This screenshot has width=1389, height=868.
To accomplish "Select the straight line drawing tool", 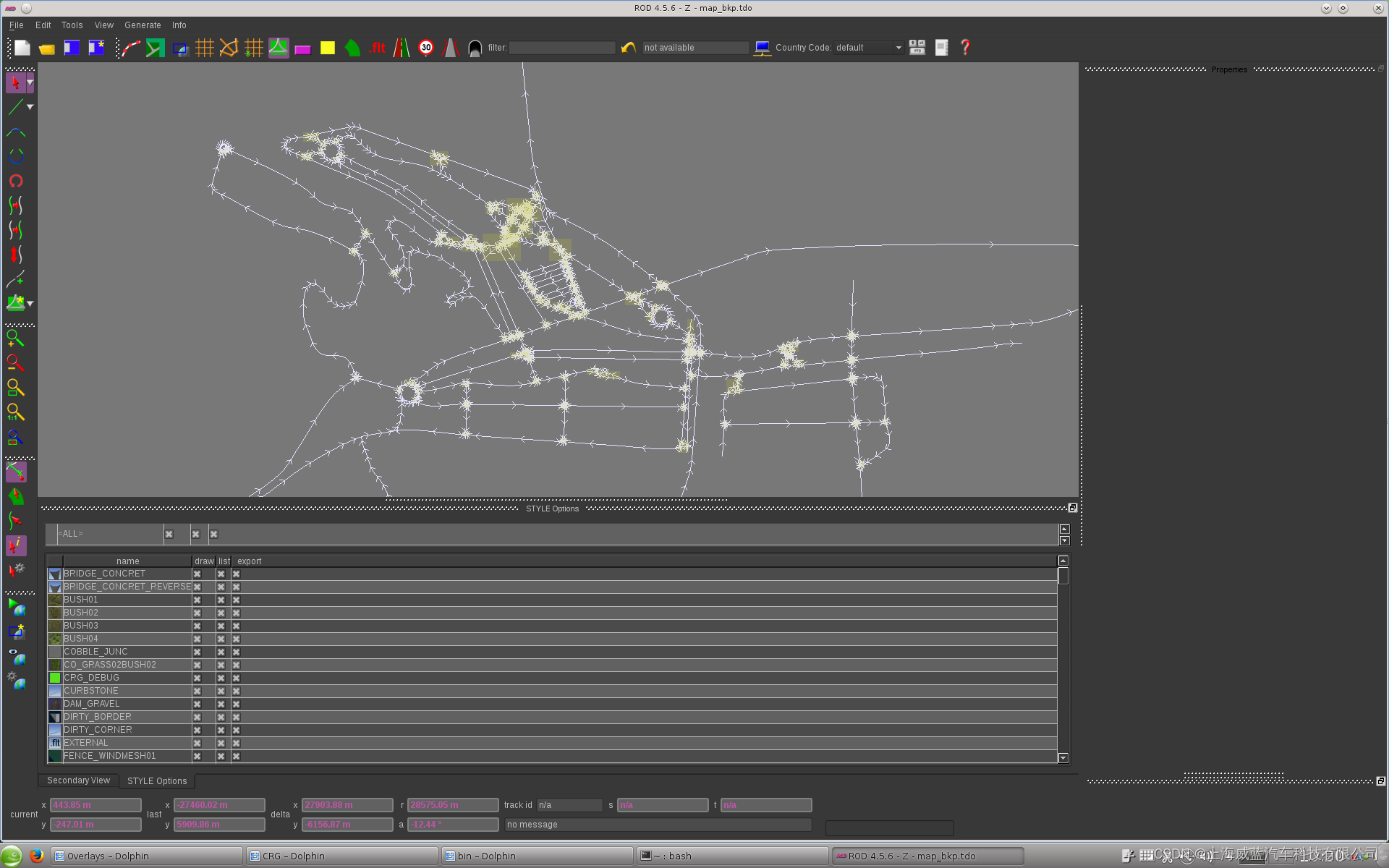I will point(15,107).
